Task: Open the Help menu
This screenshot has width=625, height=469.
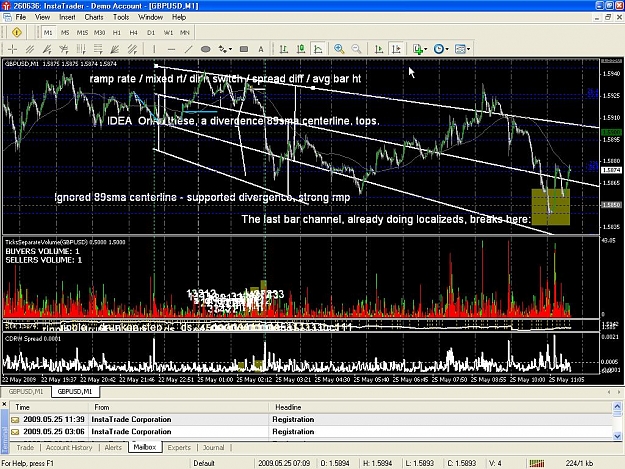Action: tap(179, 17)
